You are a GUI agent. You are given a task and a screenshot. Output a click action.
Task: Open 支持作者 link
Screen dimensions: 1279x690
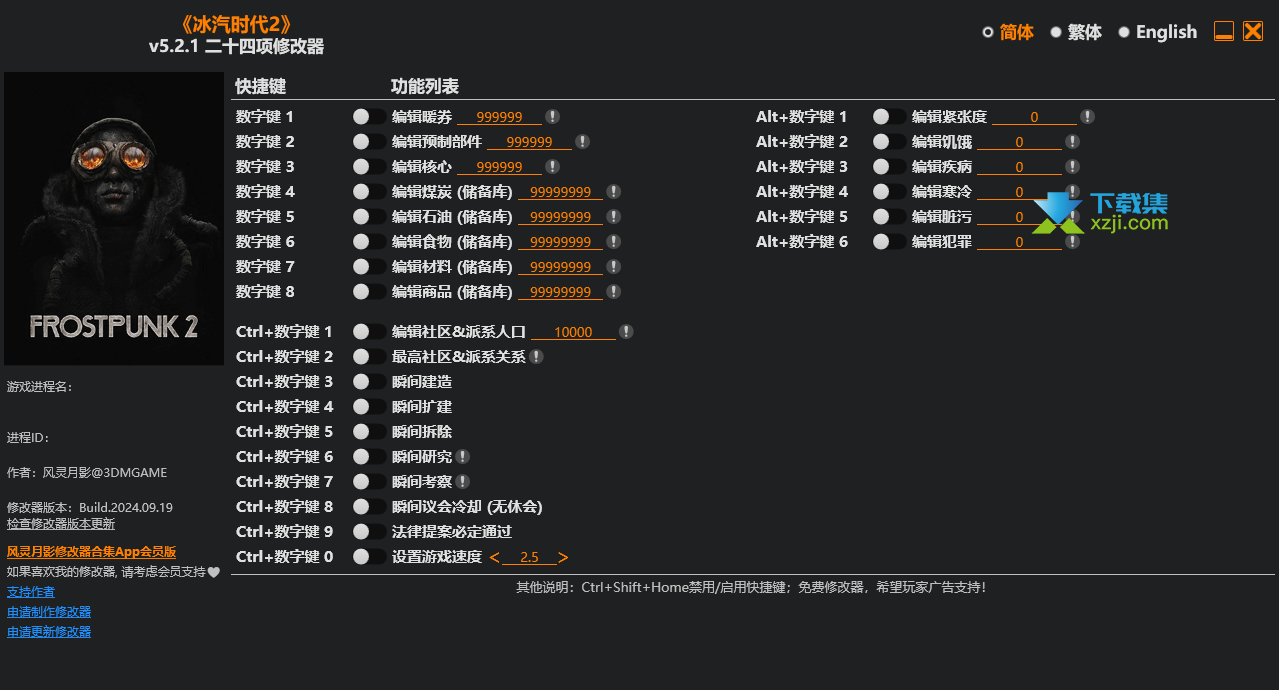point(31,592)
